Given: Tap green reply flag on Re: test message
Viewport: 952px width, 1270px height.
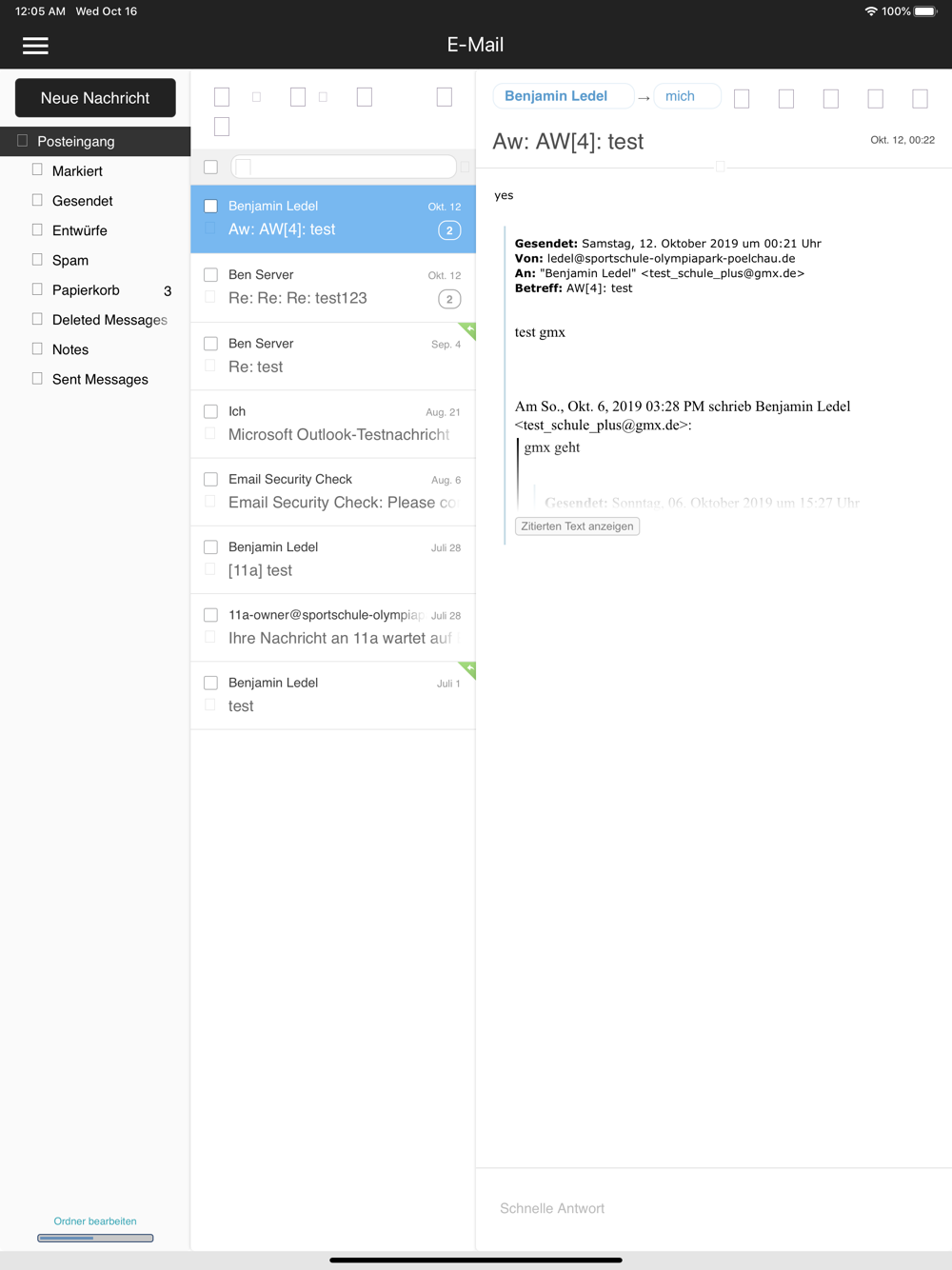Looking at the screenshot, I should [466, 331].
